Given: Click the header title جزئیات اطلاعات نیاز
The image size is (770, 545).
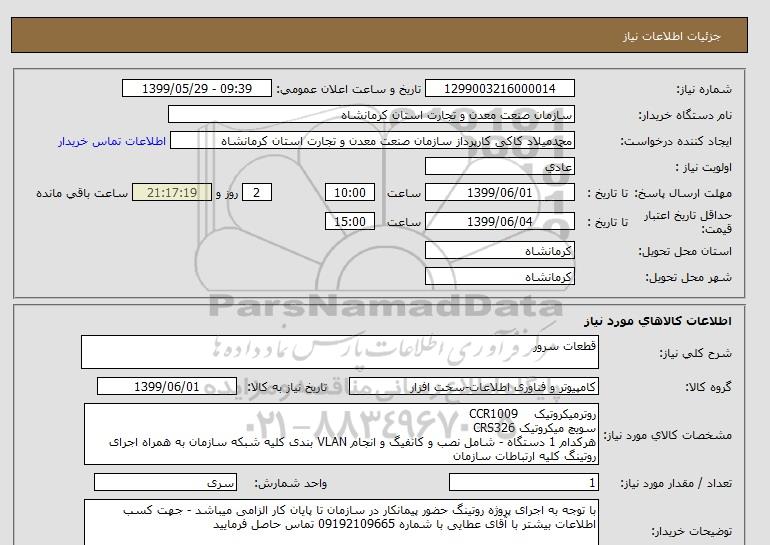Looking at the screenshot, I should pyautogui.click(x=672, y=36).
